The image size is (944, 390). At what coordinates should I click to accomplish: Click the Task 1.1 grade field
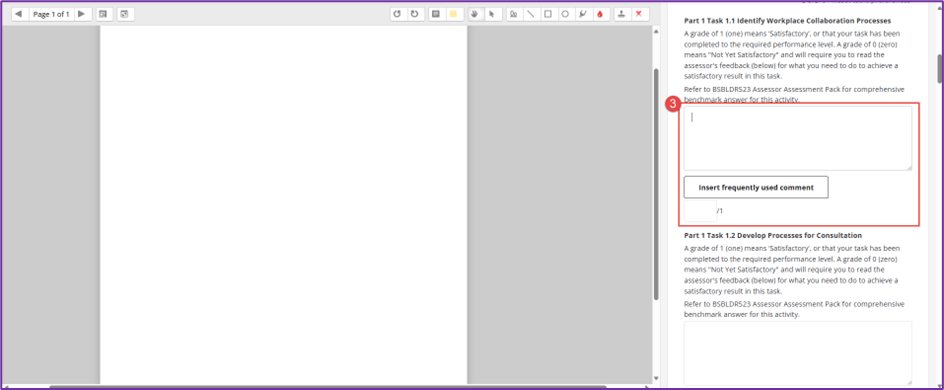pyautogui.click(x=700, y=211)
